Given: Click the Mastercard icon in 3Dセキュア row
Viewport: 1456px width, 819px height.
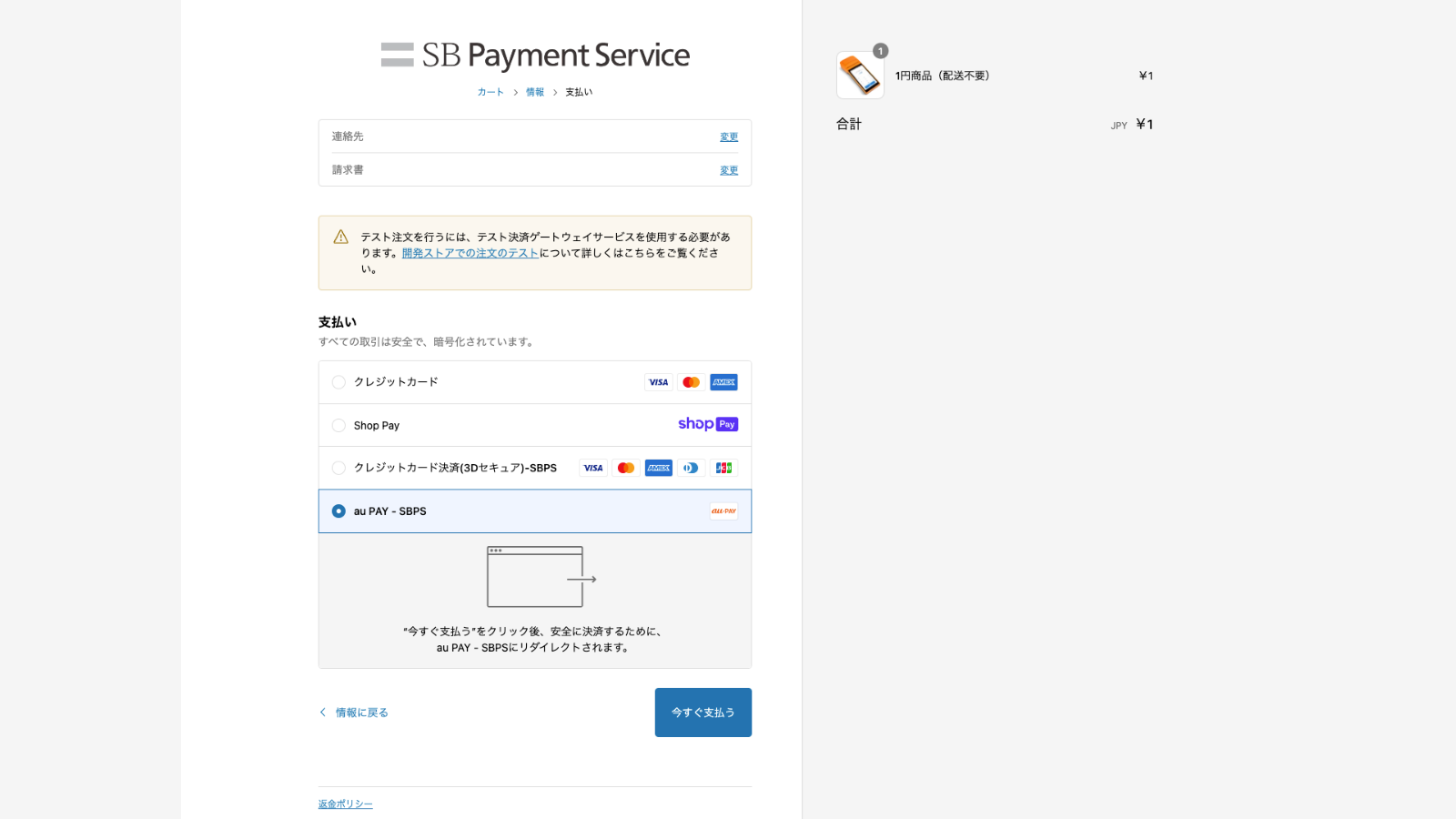Looking at the screenshot, I should tap(626, 468).
